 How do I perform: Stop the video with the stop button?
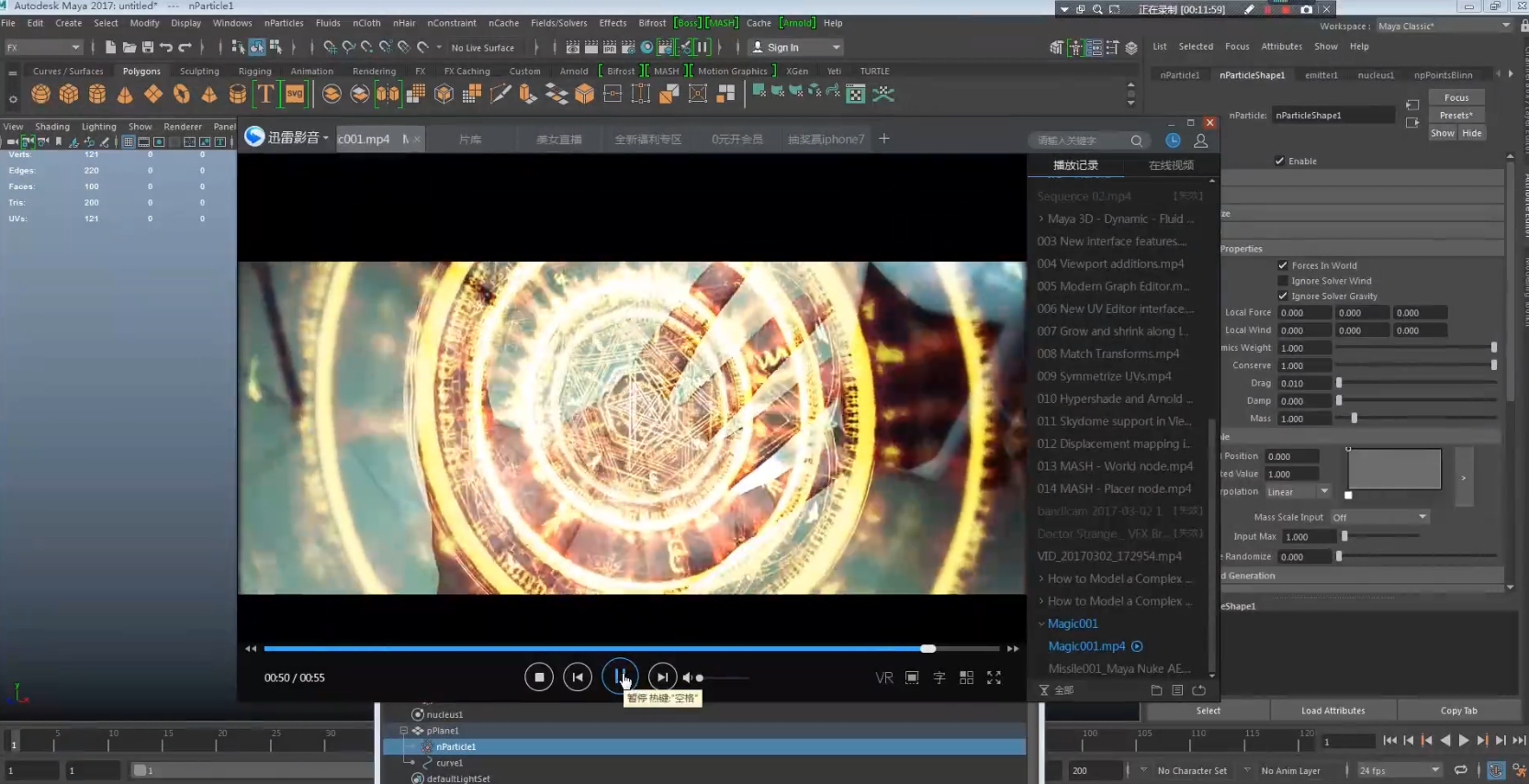(539, 678)
